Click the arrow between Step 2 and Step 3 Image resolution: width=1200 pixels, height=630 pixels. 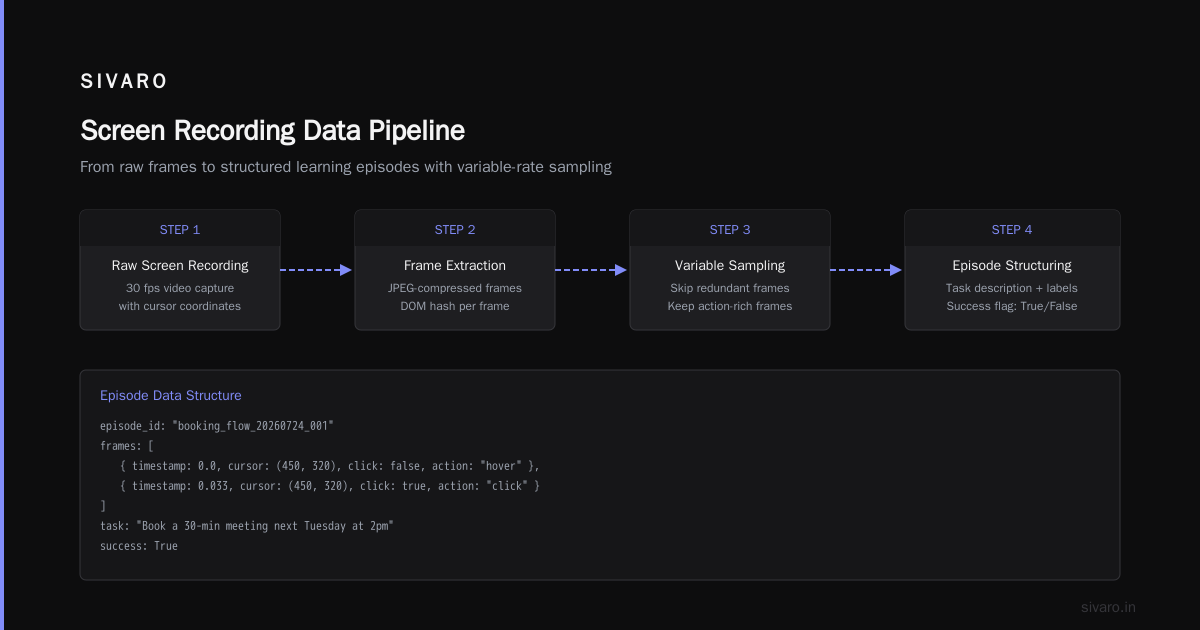(592, 270)
